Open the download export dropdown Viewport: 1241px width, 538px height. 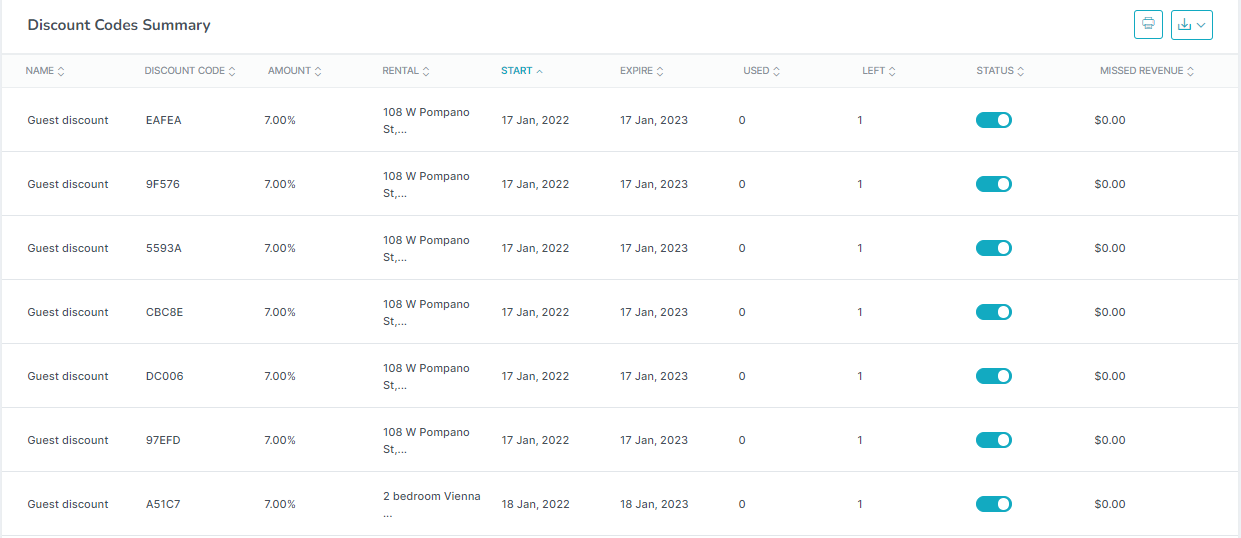click(1192, 25)
